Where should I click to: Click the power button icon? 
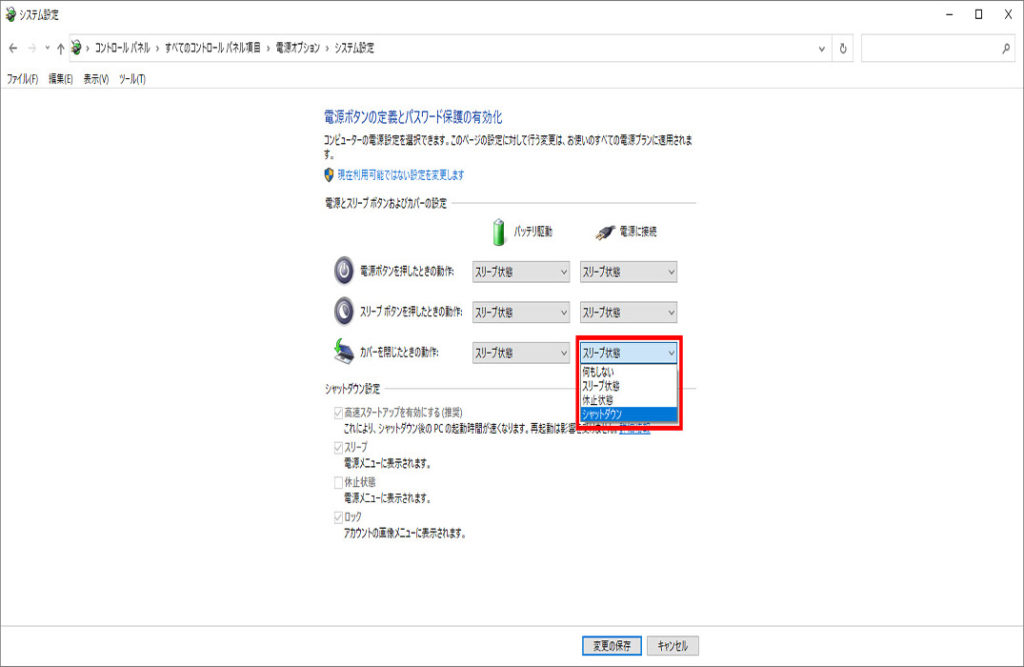point(343,271)
